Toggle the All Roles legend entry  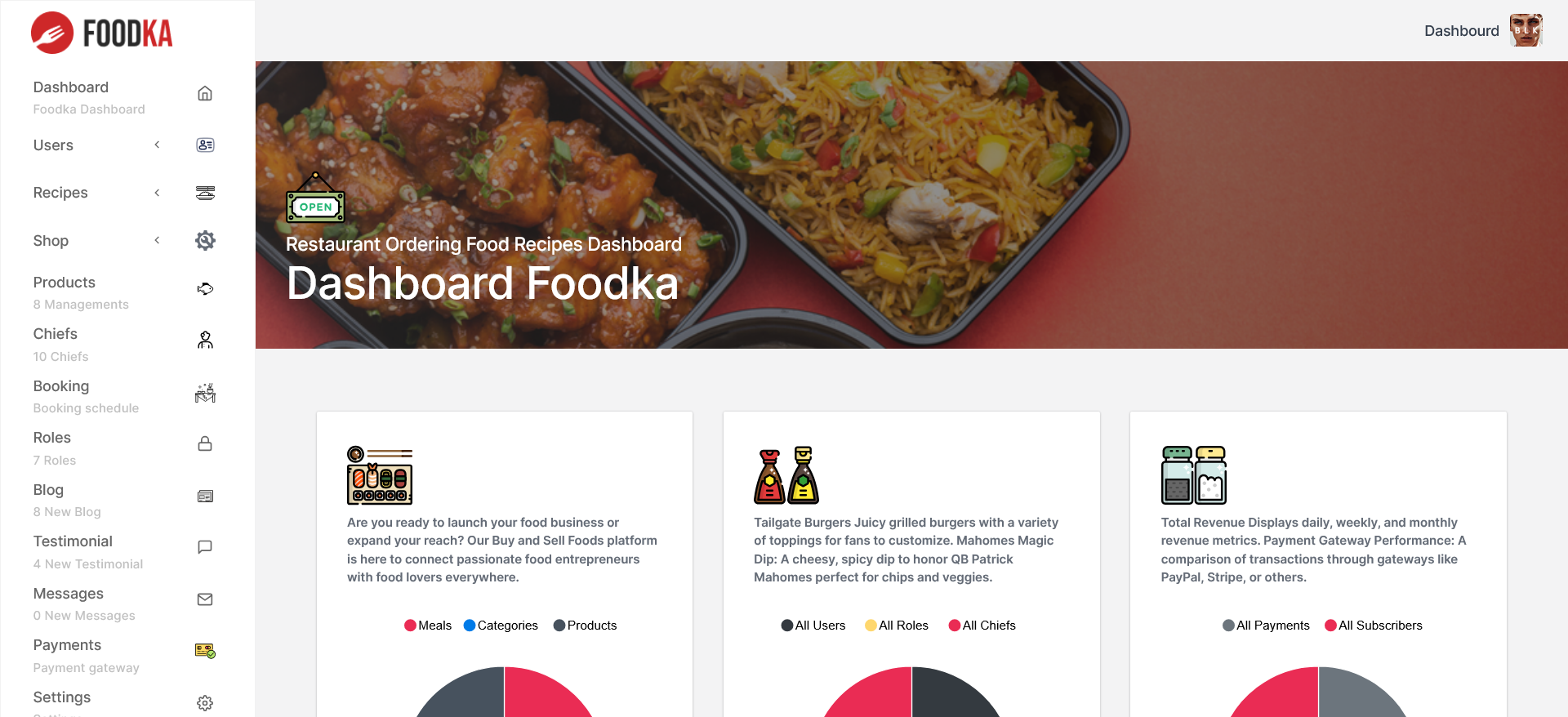pyautogui.click(x=897, y=626)
